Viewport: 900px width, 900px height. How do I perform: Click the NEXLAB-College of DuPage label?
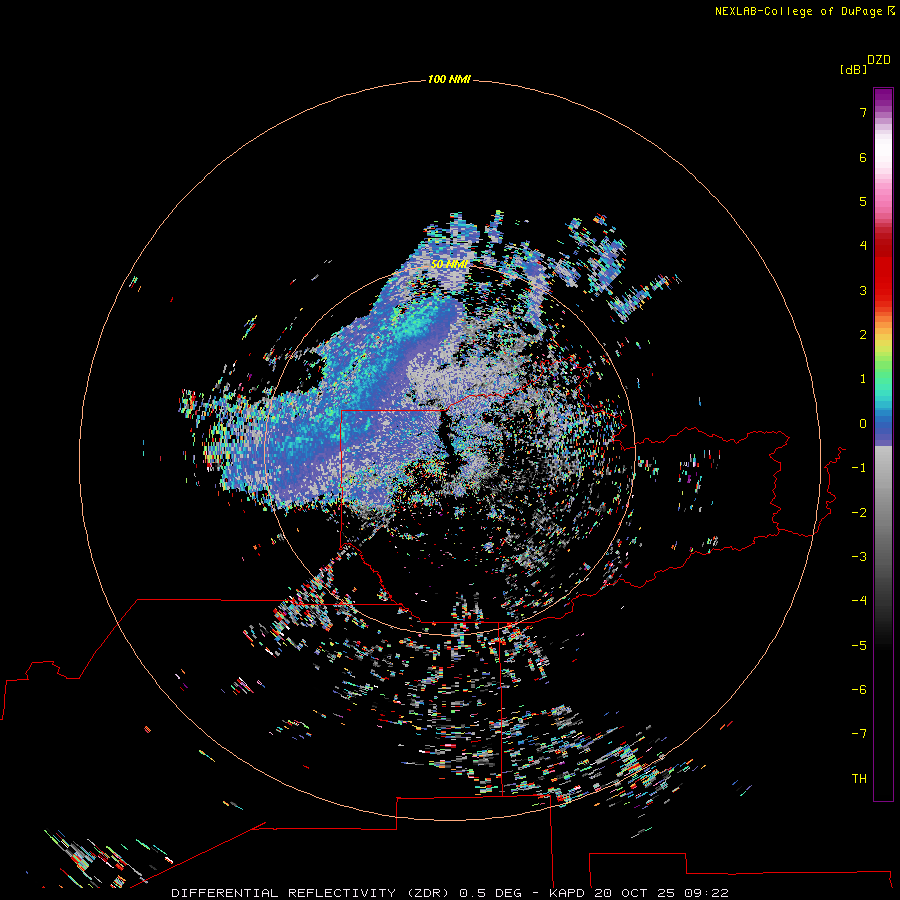(799, 11)
